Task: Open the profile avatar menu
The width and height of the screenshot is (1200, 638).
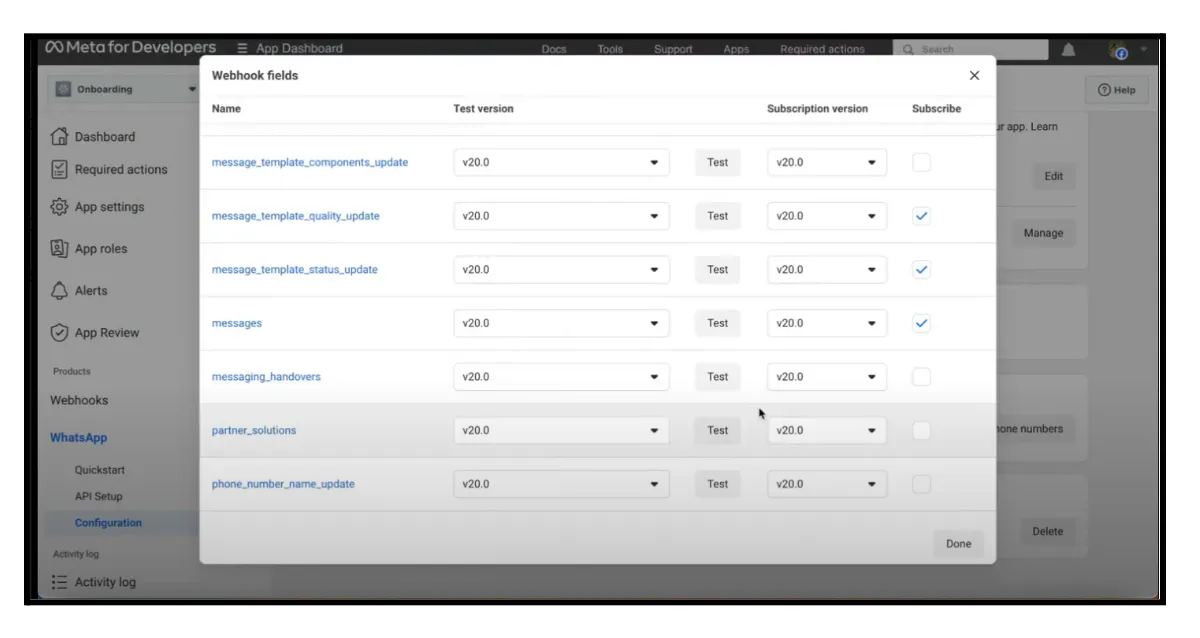Action: 1120,49
